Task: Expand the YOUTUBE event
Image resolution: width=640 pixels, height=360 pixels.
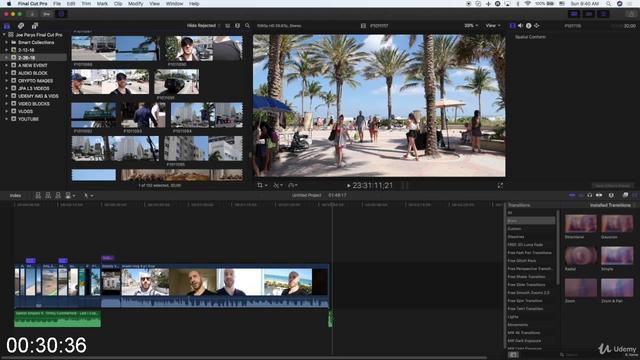Action: click(x=7, y=119)
